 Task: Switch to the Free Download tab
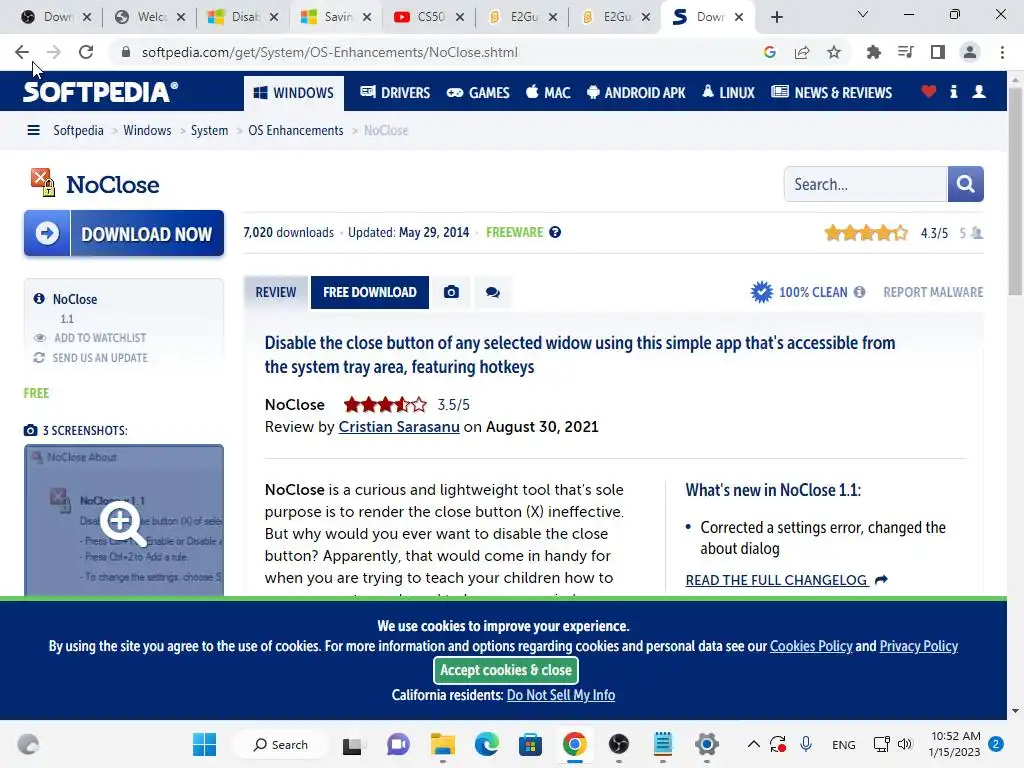tap(370, 292)
